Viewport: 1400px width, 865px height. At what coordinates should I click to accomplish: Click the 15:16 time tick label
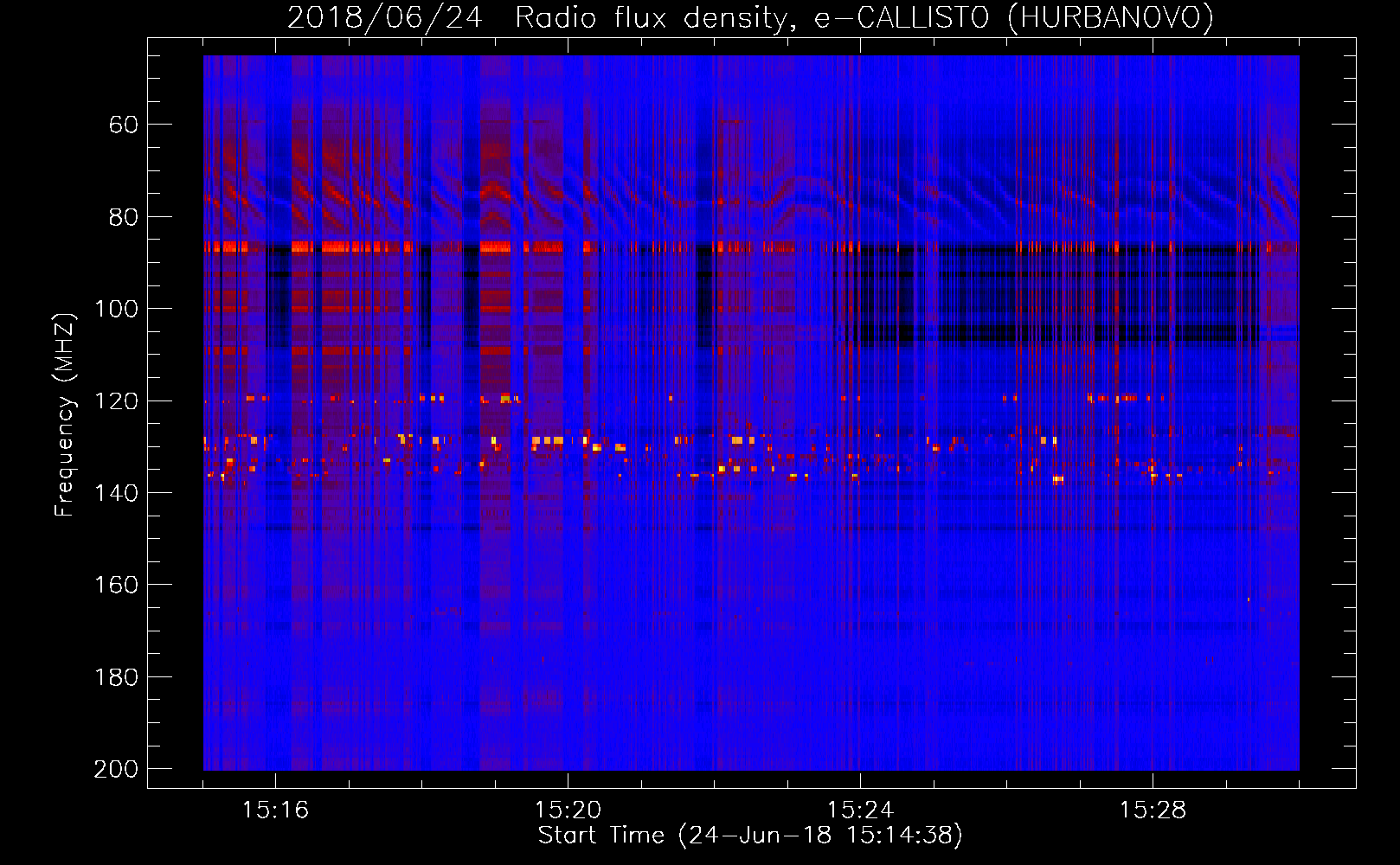pyautogui.click(x=275, y=810)
